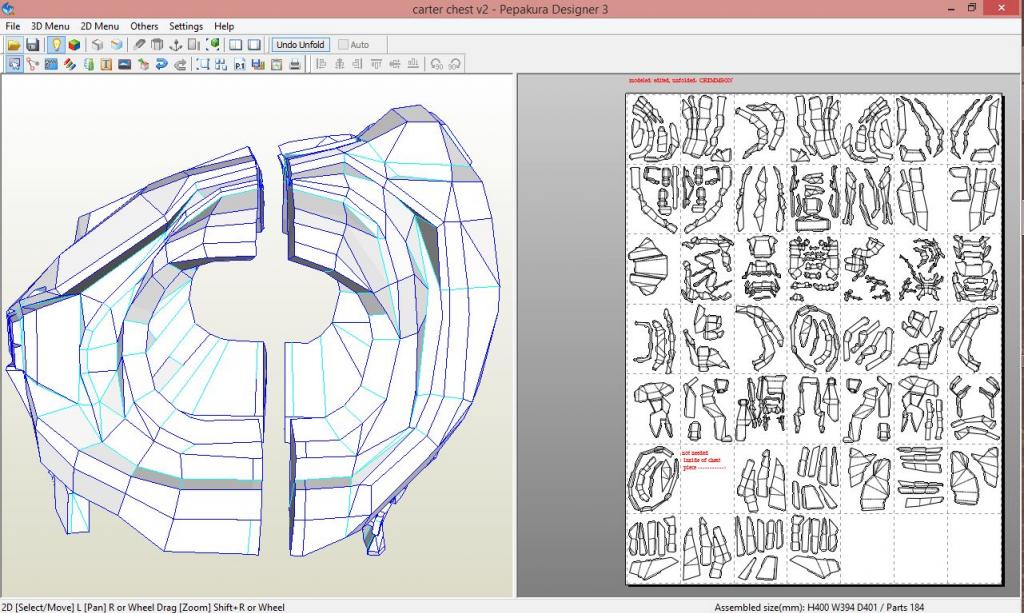Select the coiled part on the third row's first page
This screenshot has width=1024, height=613.
tap(648, 266)
